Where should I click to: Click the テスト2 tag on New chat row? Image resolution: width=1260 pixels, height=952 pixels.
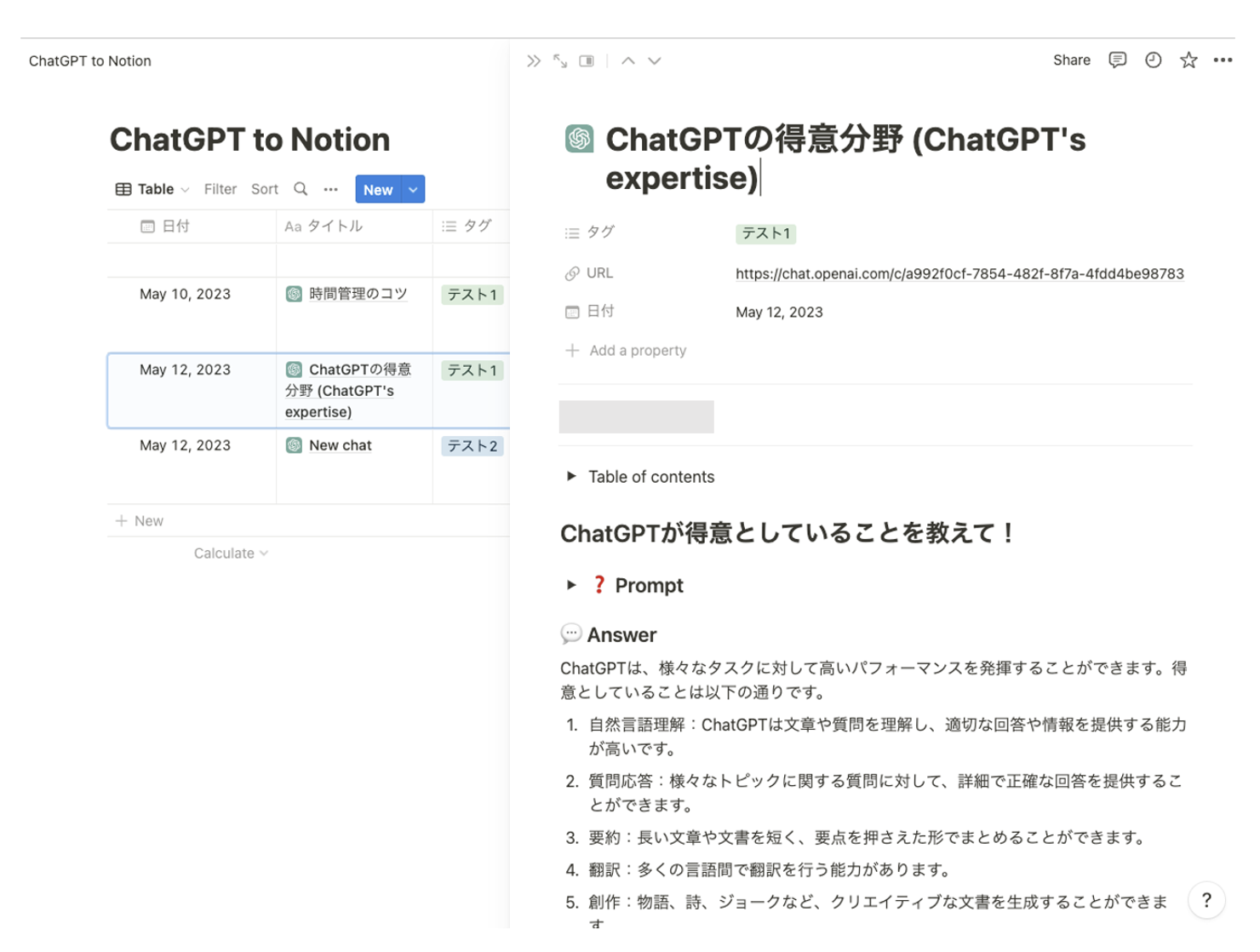tap(472, 446)
